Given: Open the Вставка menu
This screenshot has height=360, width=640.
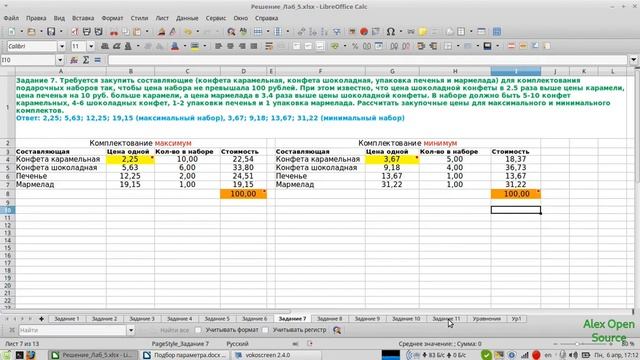Looking at the screenshot, I should (x=83, y=18).
